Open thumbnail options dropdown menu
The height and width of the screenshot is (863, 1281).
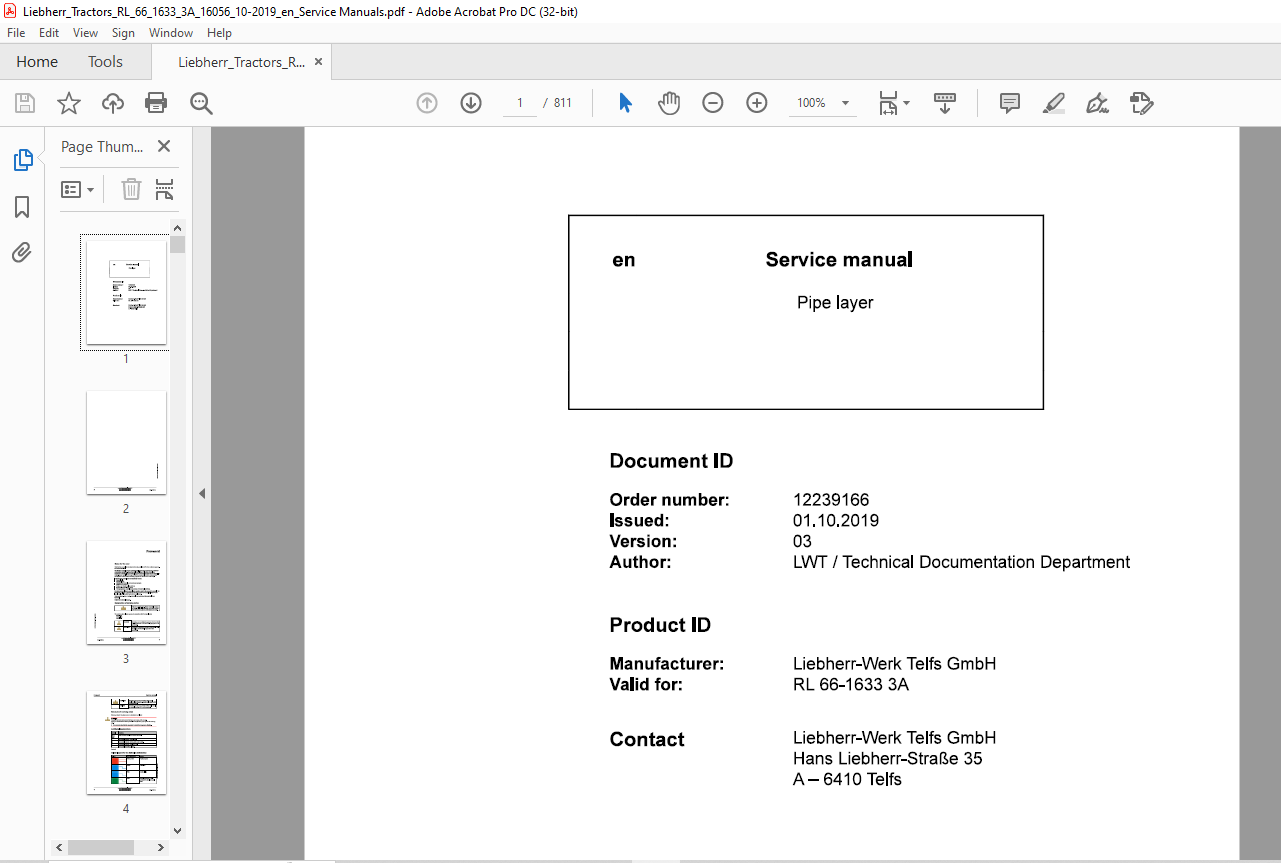pos(77,189)
